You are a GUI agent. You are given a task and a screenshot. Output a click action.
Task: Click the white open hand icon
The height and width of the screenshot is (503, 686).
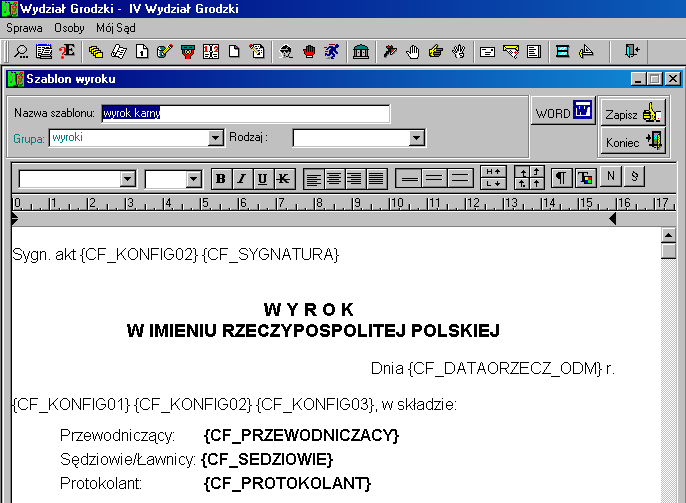coord(413,52)
